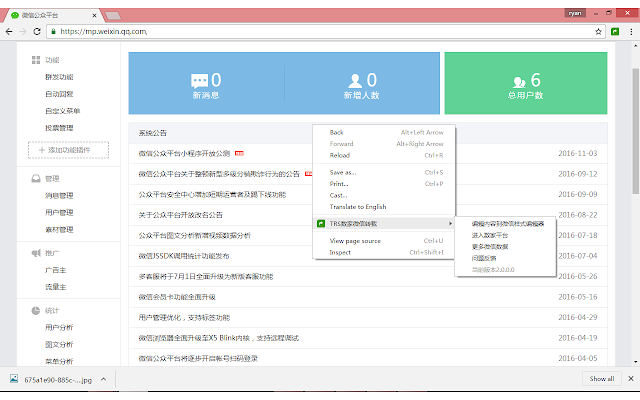Close the downloads bar with the X
The height and width of the screenshot is (400, 640).
(631, 378)
